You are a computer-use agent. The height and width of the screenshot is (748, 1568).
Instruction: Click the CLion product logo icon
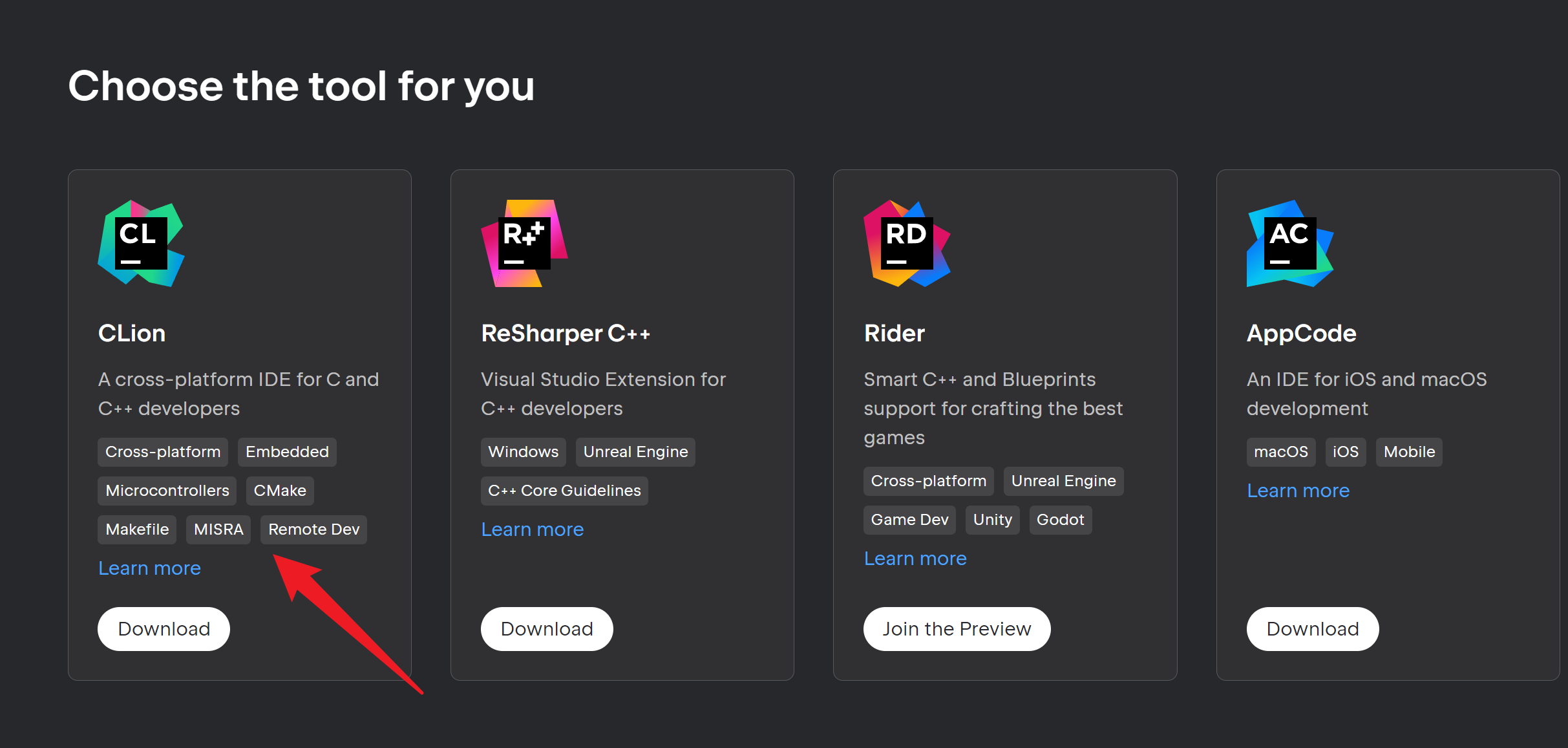pos(141,243)
